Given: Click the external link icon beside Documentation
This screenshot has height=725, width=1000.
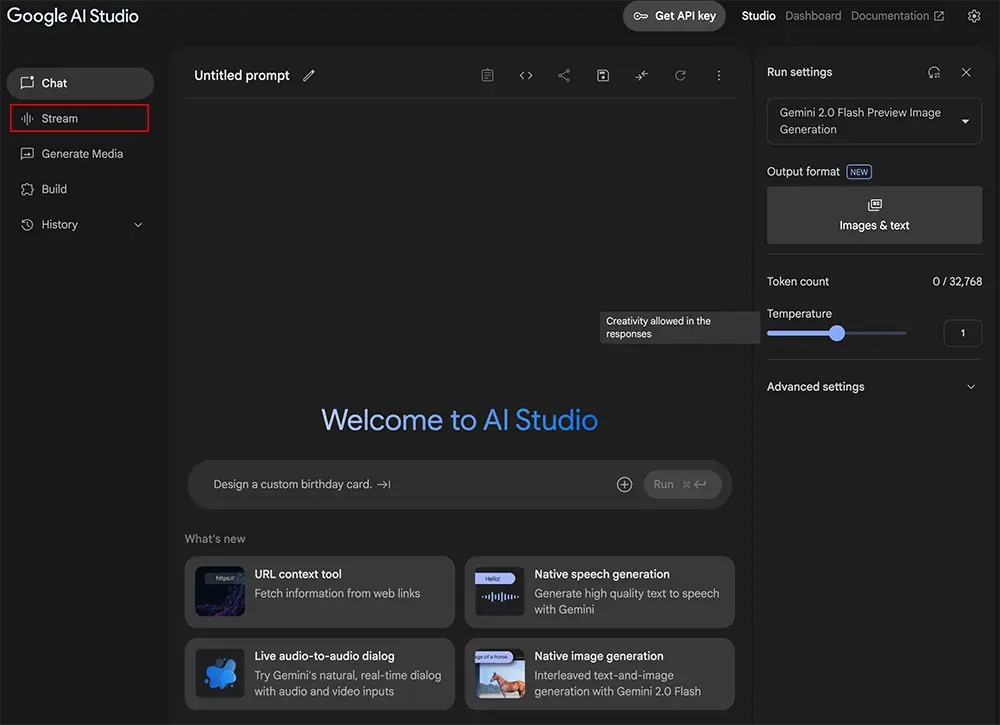Looking at the screenshot, I should (939, 16).
